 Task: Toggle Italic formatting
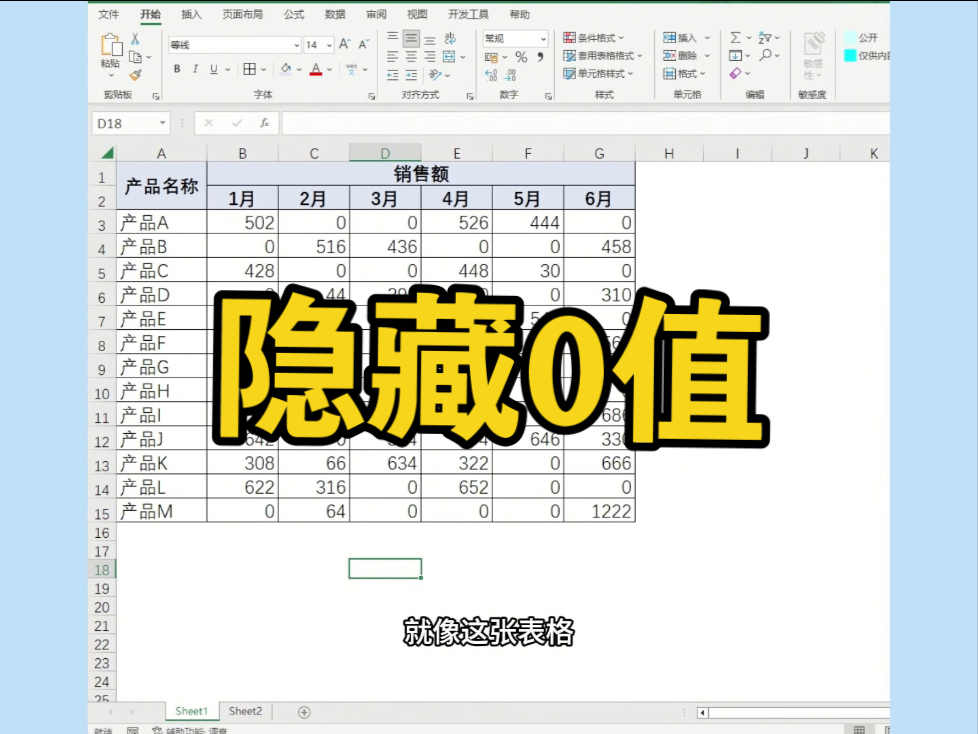click(195, 68)
